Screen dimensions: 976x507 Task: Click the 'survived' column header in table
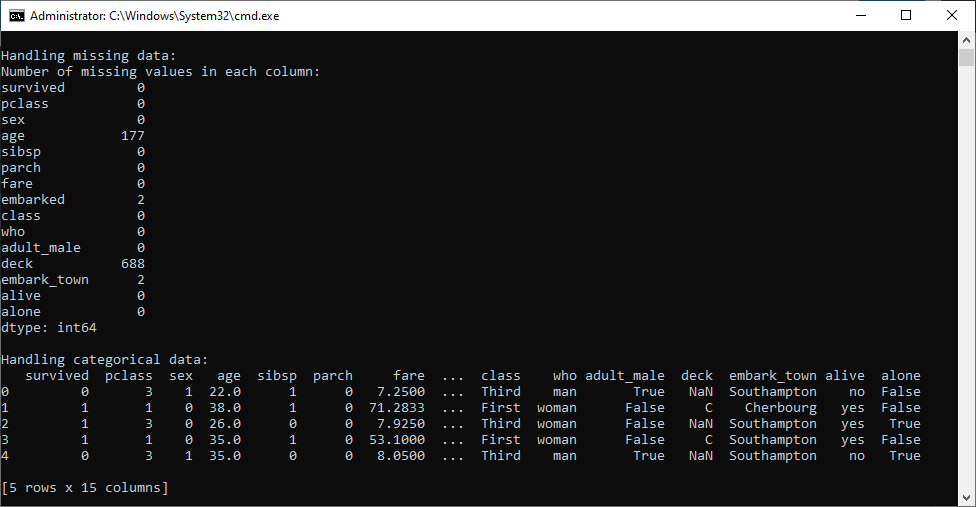point(57,376)
